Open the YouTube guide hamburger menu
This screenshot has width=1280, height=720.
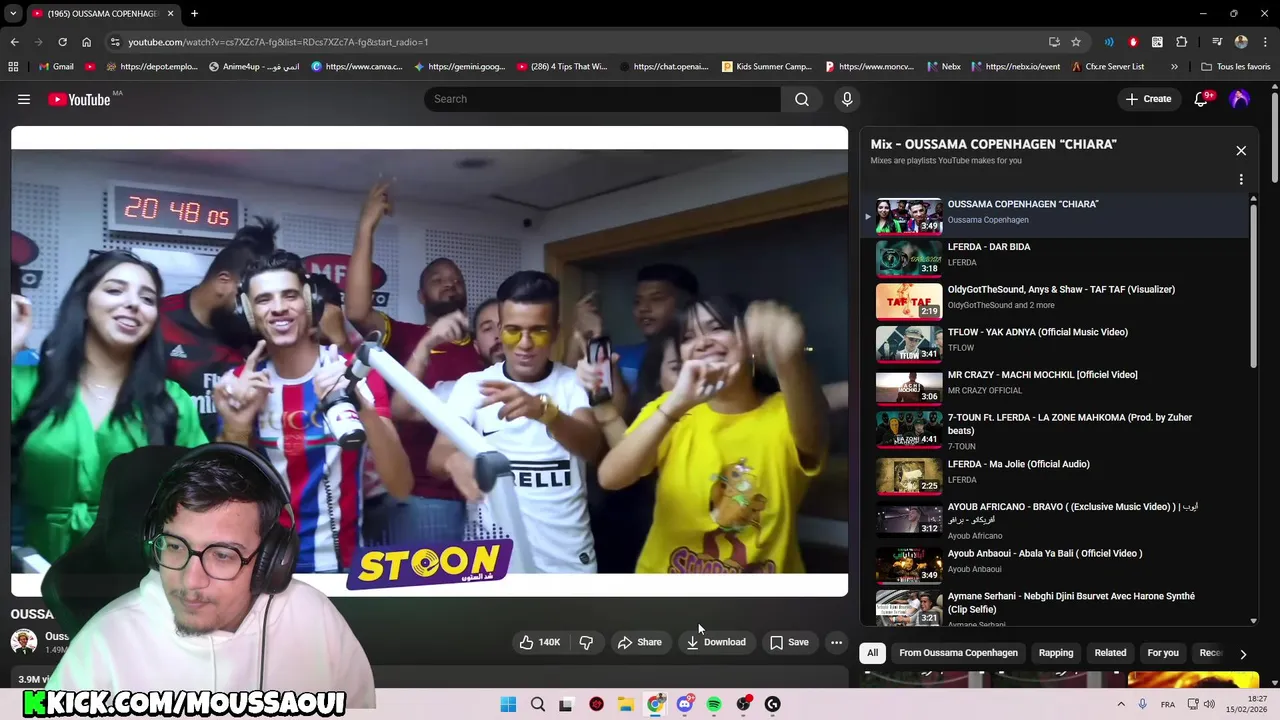click(24, 99)
